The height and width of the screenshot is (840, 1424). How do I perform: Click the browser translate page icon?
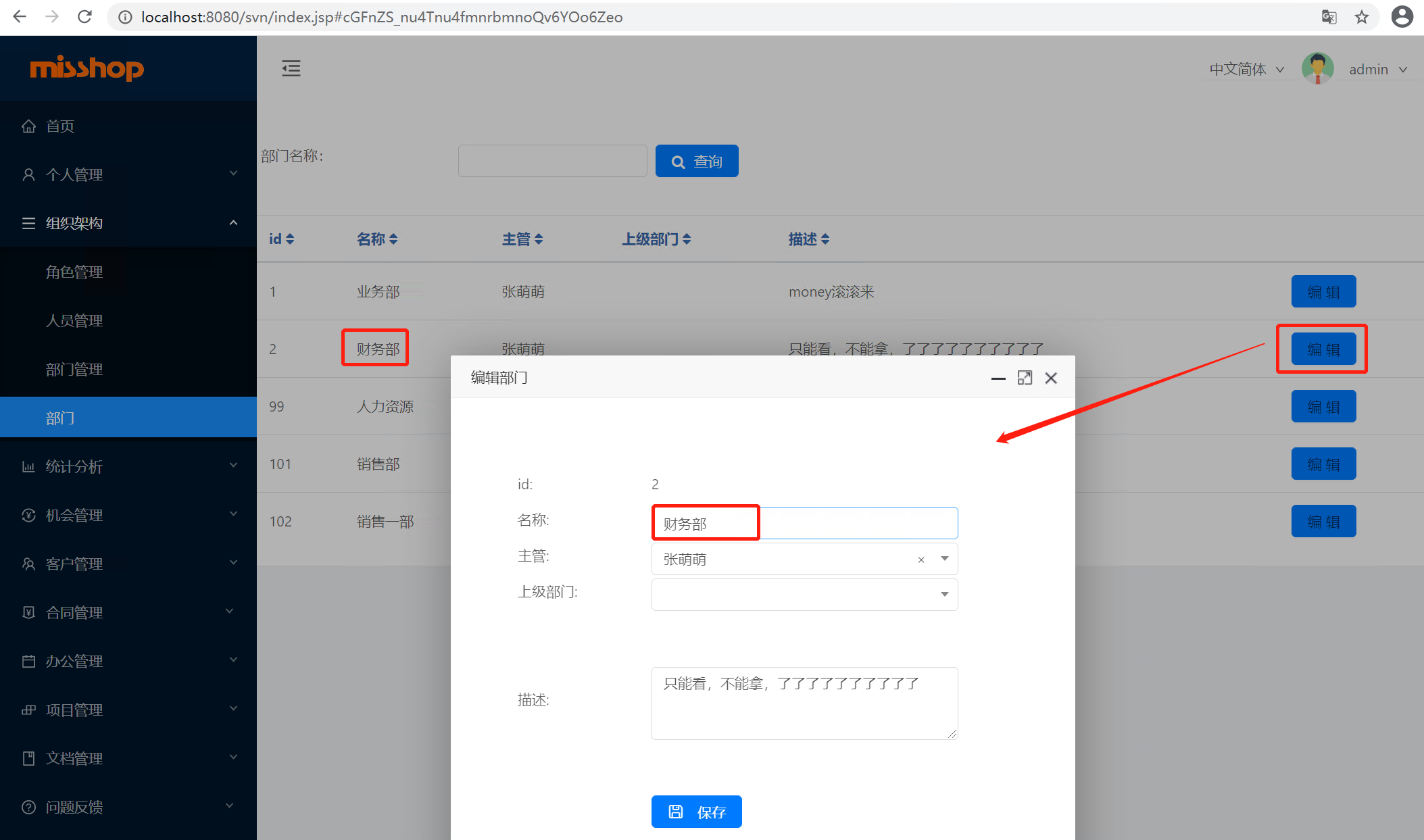pos(1329,17)
